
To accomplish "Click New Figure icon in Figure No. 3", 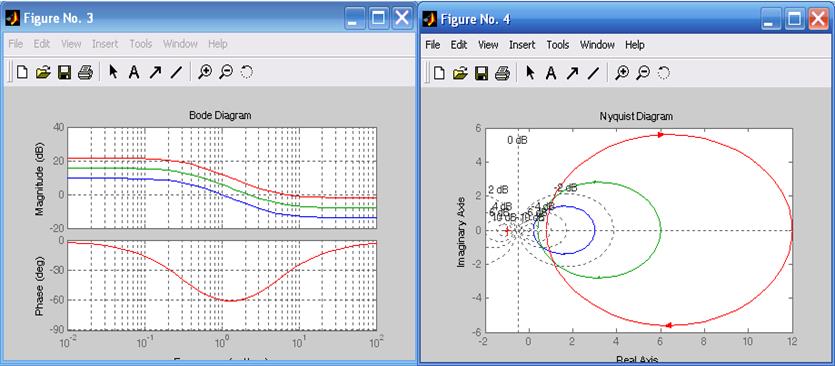I will coord(22,72).
